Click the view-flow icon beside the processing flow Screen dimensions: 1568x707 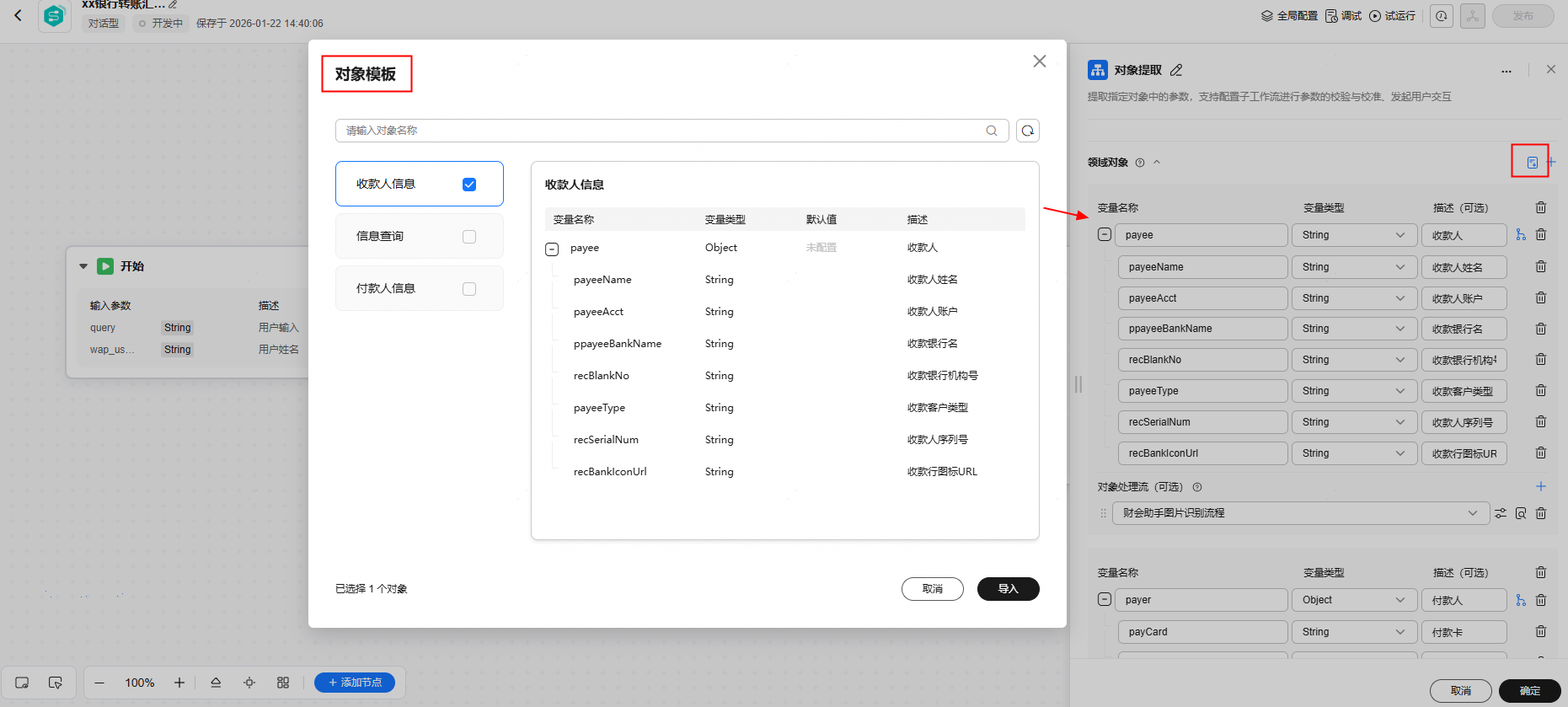(1521, 513)
